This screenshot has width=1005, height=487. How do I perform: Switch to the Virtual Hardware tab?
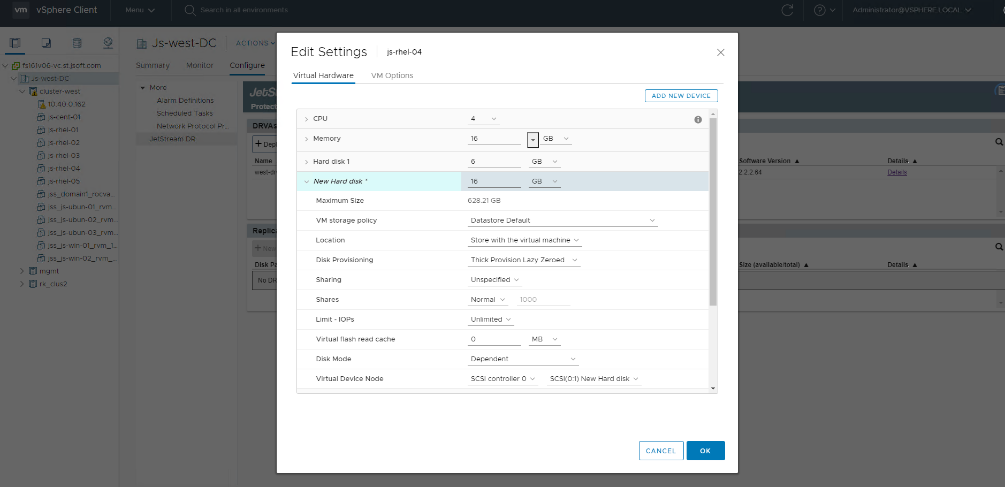coord(322,75)
